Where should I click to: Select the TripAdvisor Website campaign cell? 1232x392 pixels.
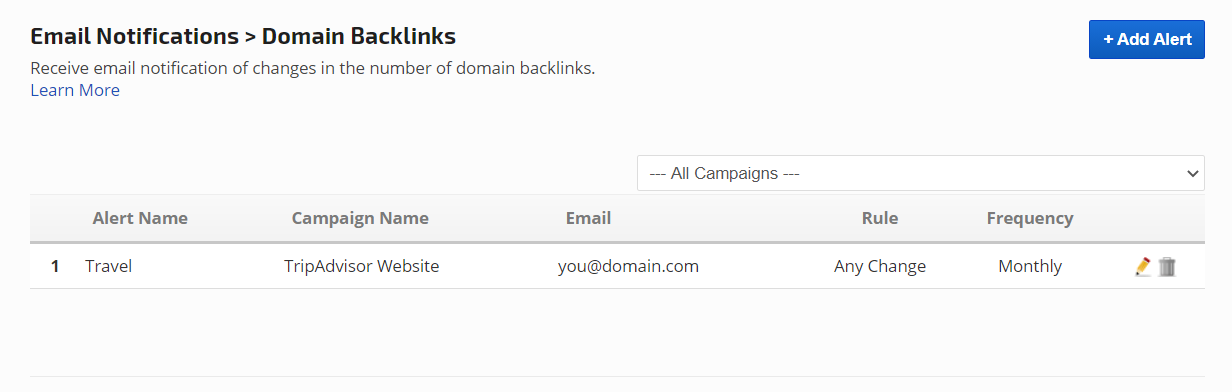coord(362,267)
